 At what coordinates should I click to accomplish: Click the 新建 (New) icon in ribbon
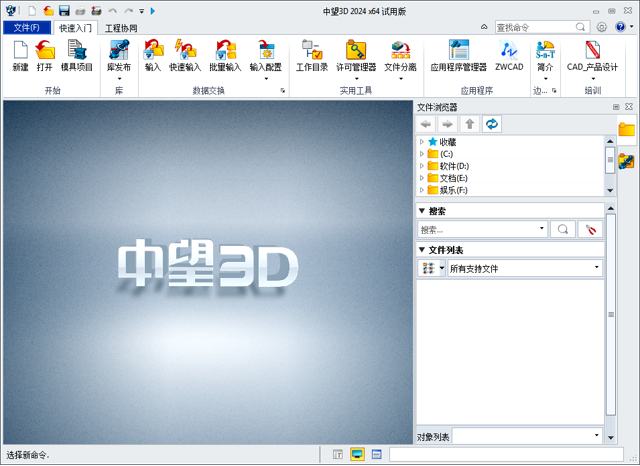[20, 50]
